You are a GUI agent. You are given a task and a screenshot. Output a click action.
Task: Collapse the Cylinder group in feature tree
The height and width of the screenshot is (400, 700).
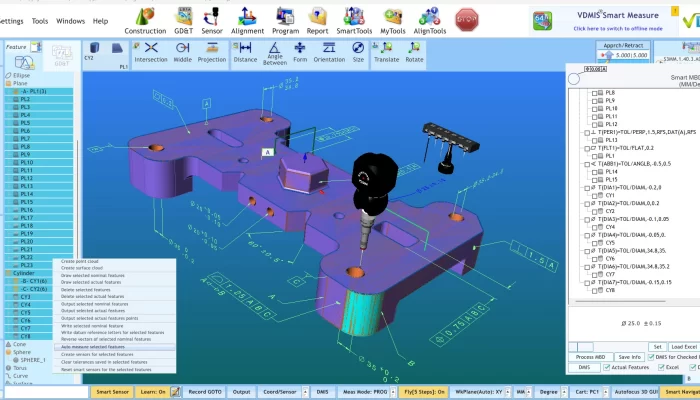click(8, 273)
